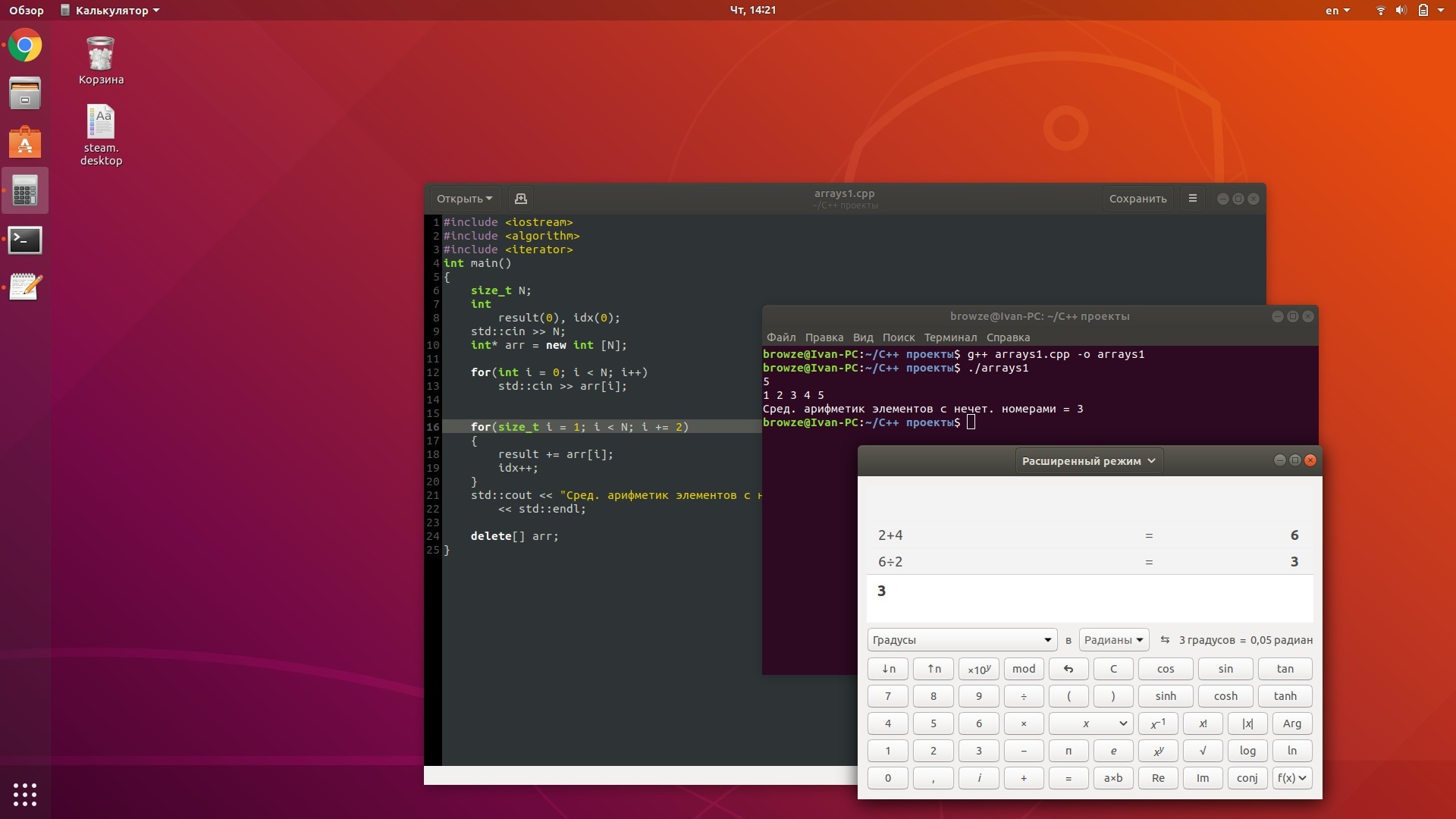1456x819 pixels.
Task: Click the Ubuntu Software dock icon
Action: (25, 143)
